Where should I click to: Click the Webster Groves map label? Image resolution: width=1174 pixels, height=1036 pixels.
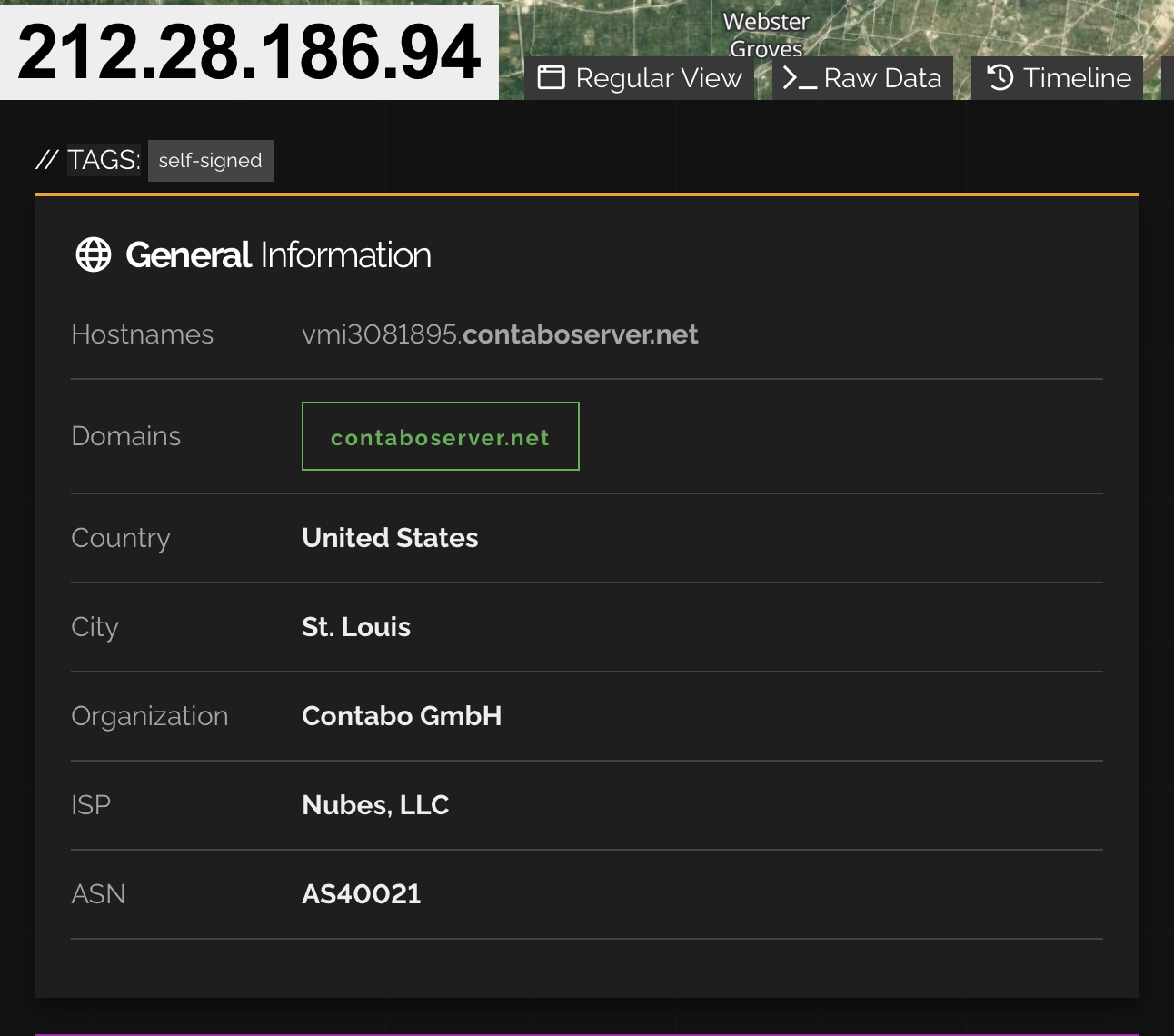click(766, 35)
